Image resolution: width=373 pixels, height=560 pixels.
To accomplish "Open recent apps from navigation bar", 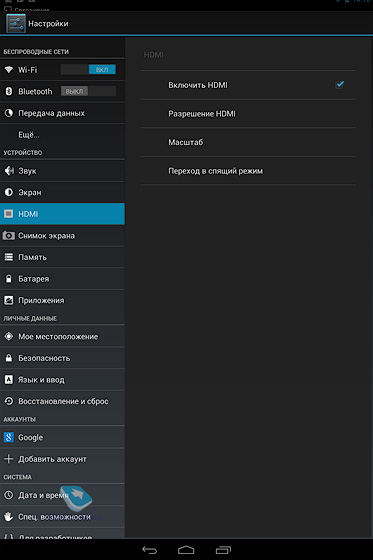I will coord(223,550).
